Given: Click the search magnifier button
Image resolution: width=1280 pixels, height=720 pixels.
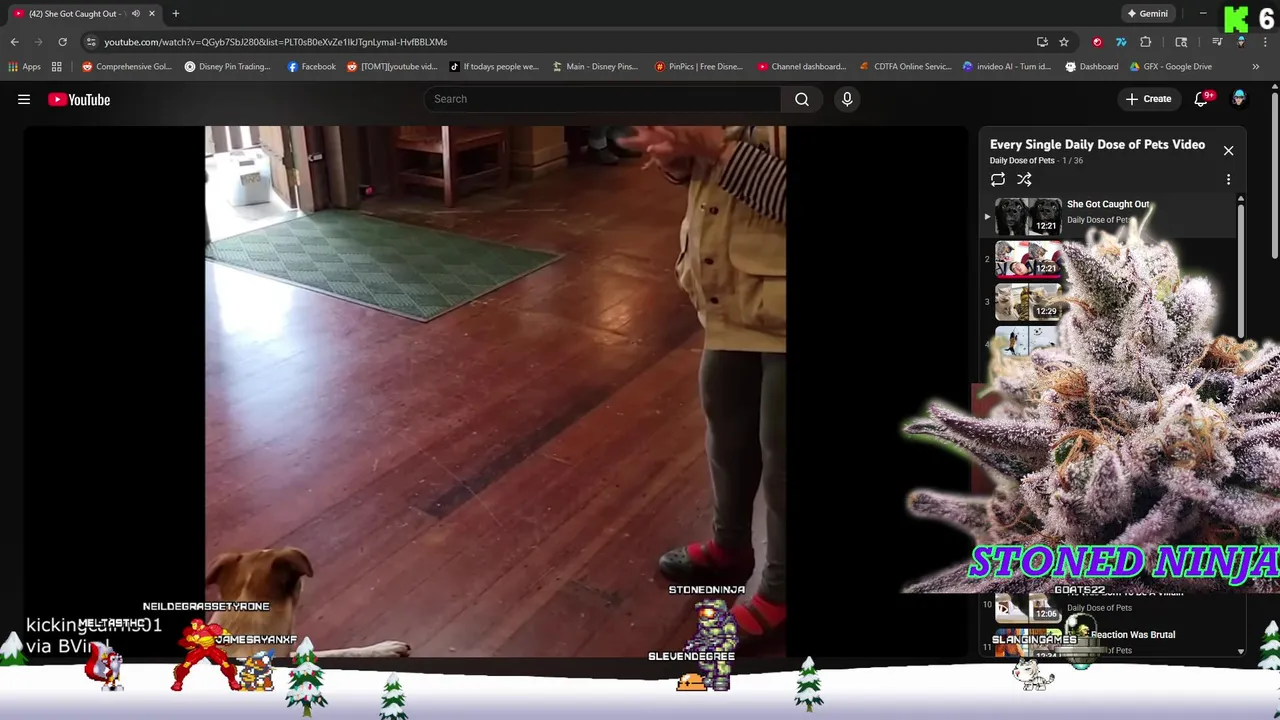Looking at the screenshot, I should click(x=802, y=99).
